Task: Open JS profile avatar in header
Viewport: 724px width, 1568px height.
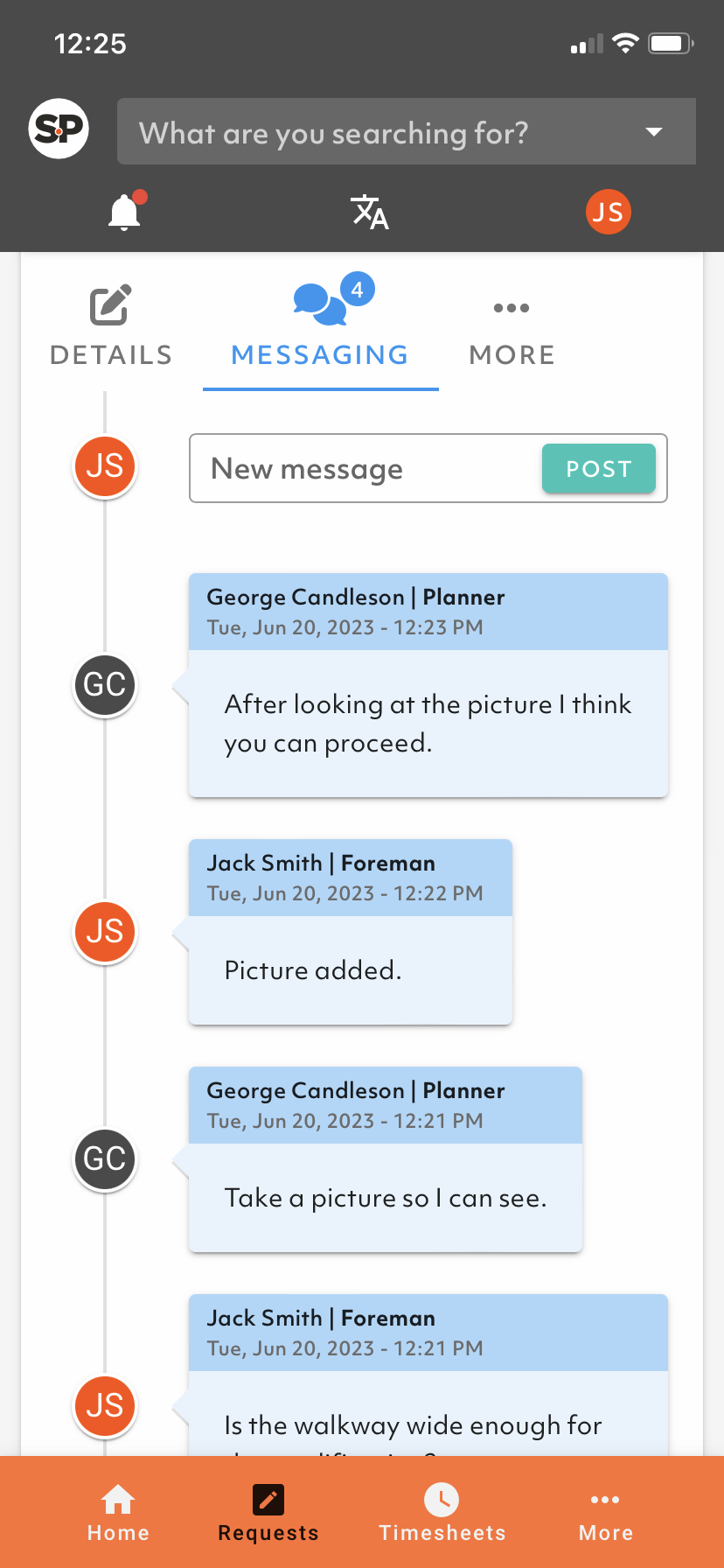Action: pyautogui.click(x=608, y=212)
